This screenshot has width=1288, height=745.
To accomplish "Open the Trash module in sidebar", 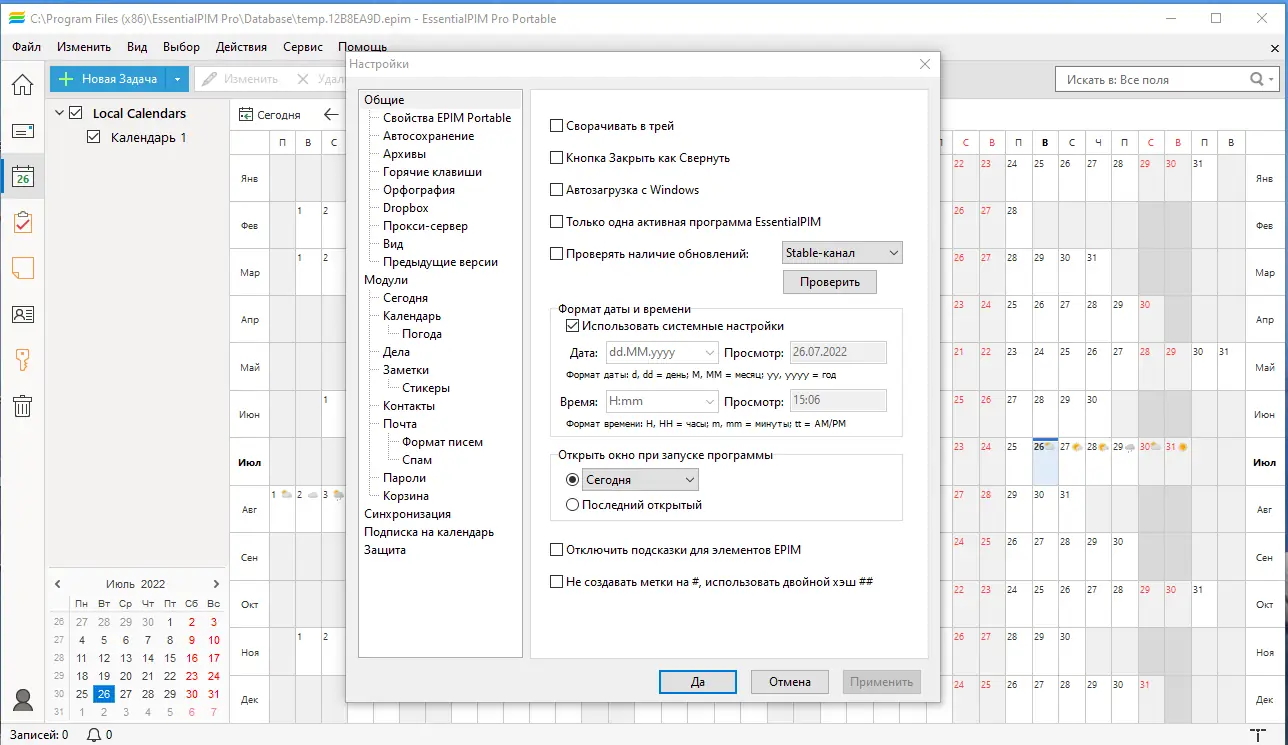I will click(x=22, y=405).
